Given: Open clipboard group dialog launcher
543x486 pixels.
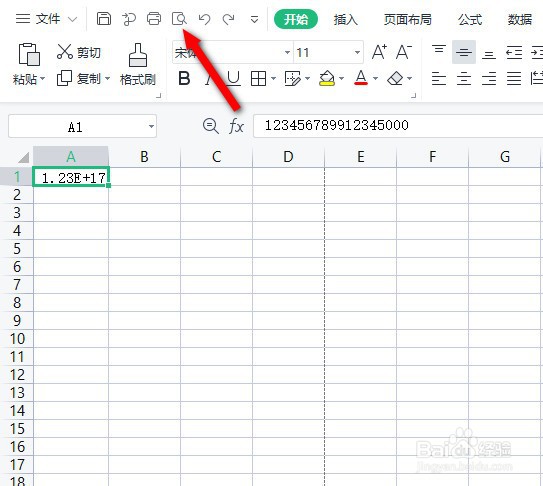Looking at the screenshot, I should pos(159,96).
